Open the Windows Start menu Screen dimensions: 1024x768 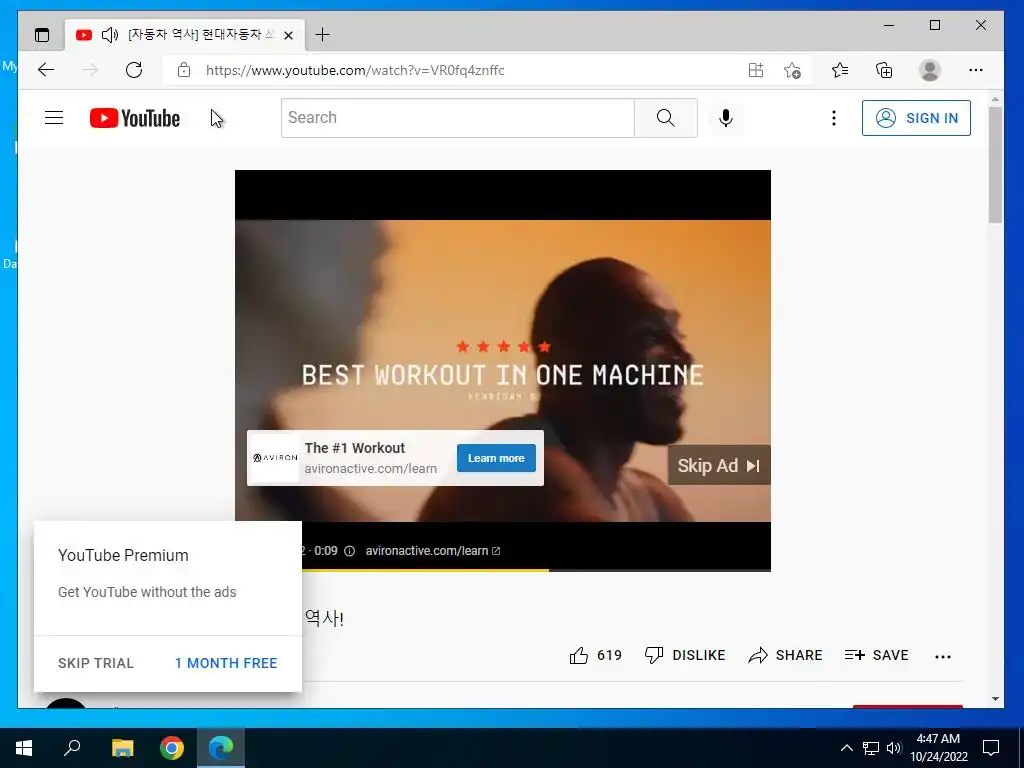[24, 748]
